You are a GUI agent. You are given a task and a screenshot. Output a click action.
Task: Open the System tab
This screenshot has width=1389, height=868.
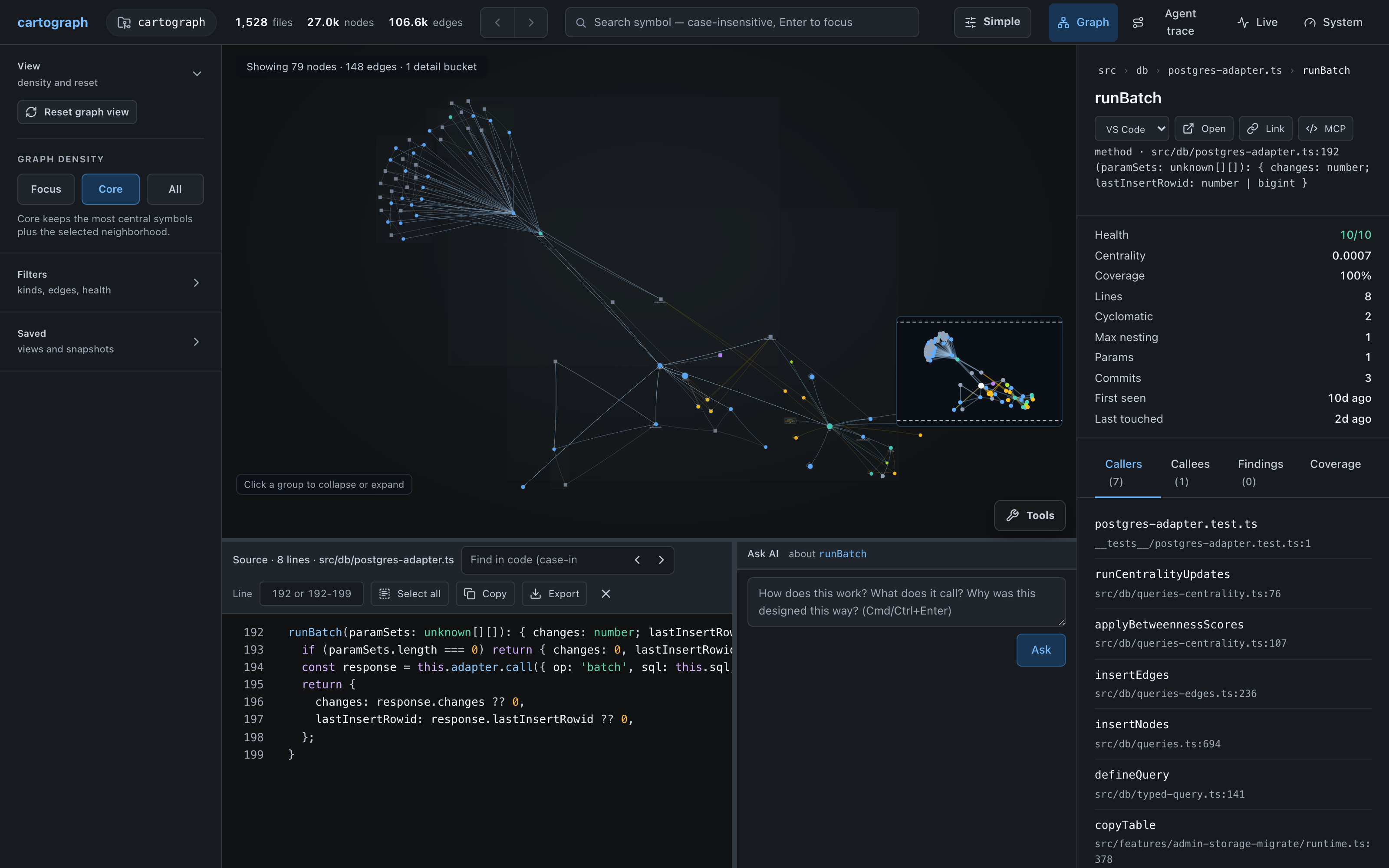1333,23
